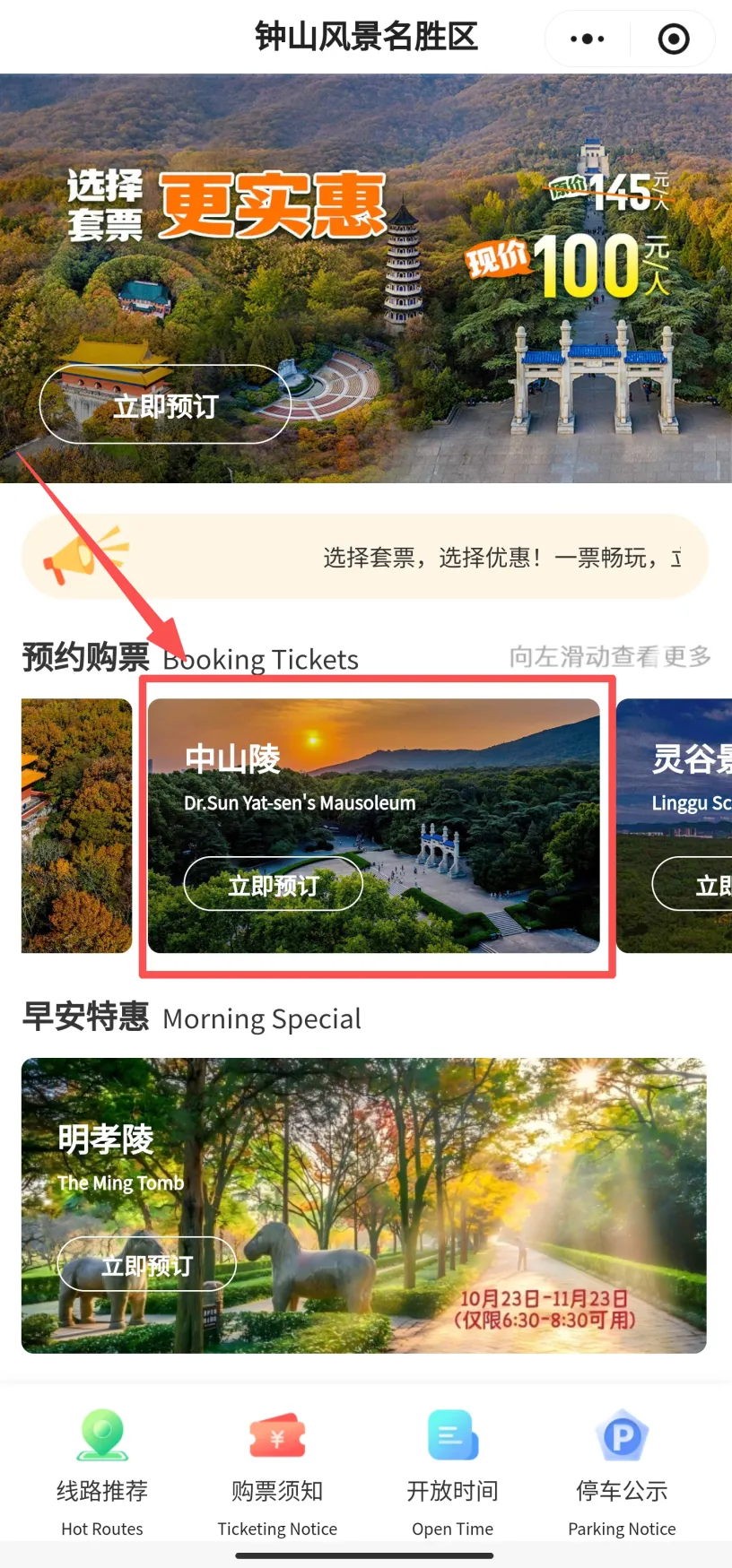Screen dimensions: 732x1568
Task: Tap 立即预订 on the top package banner
Action: point(165,405)
